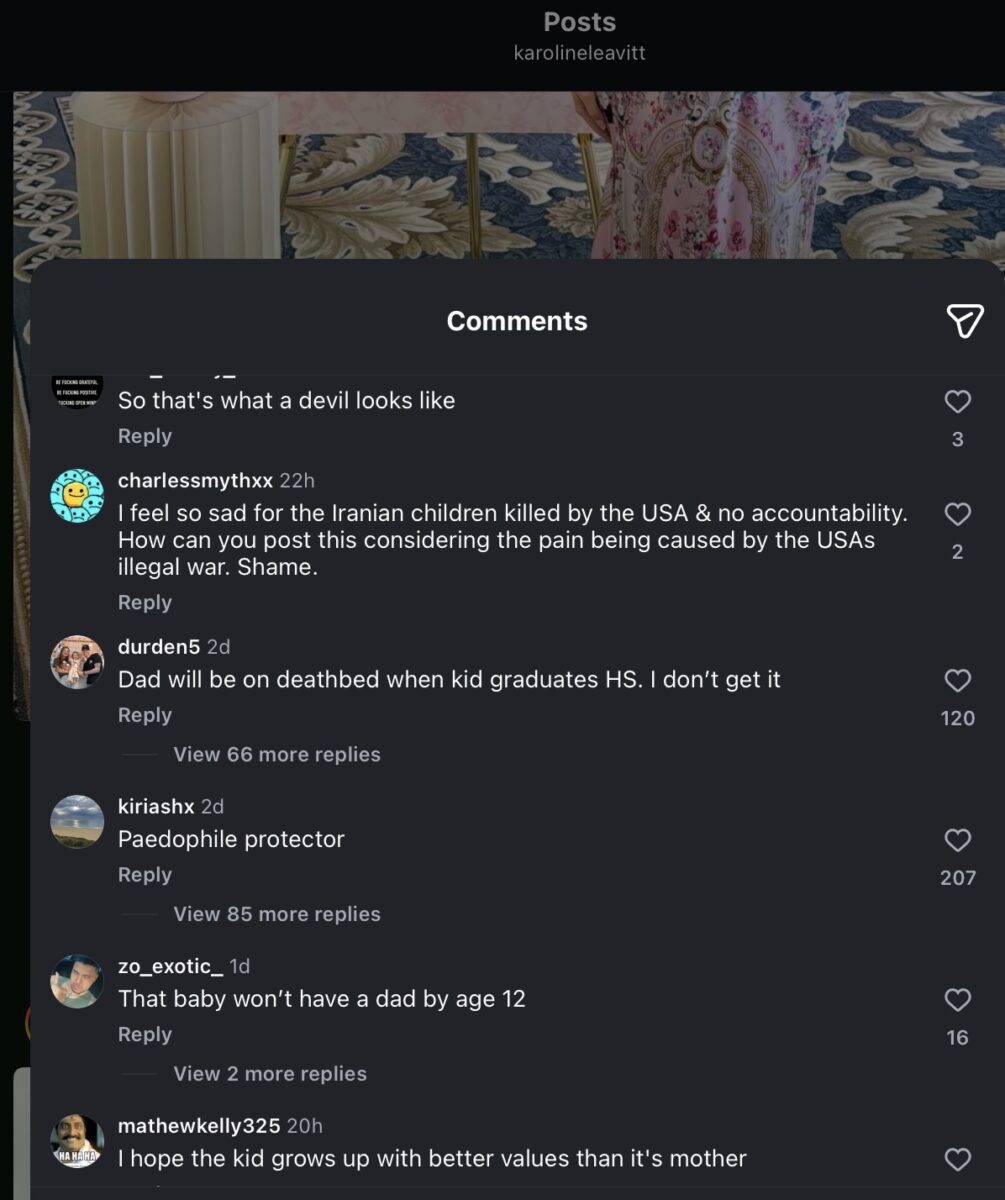1005x1200 pixels.
Task: Open kiriashx's profile avatar
Action: click(x=77, y=822)
